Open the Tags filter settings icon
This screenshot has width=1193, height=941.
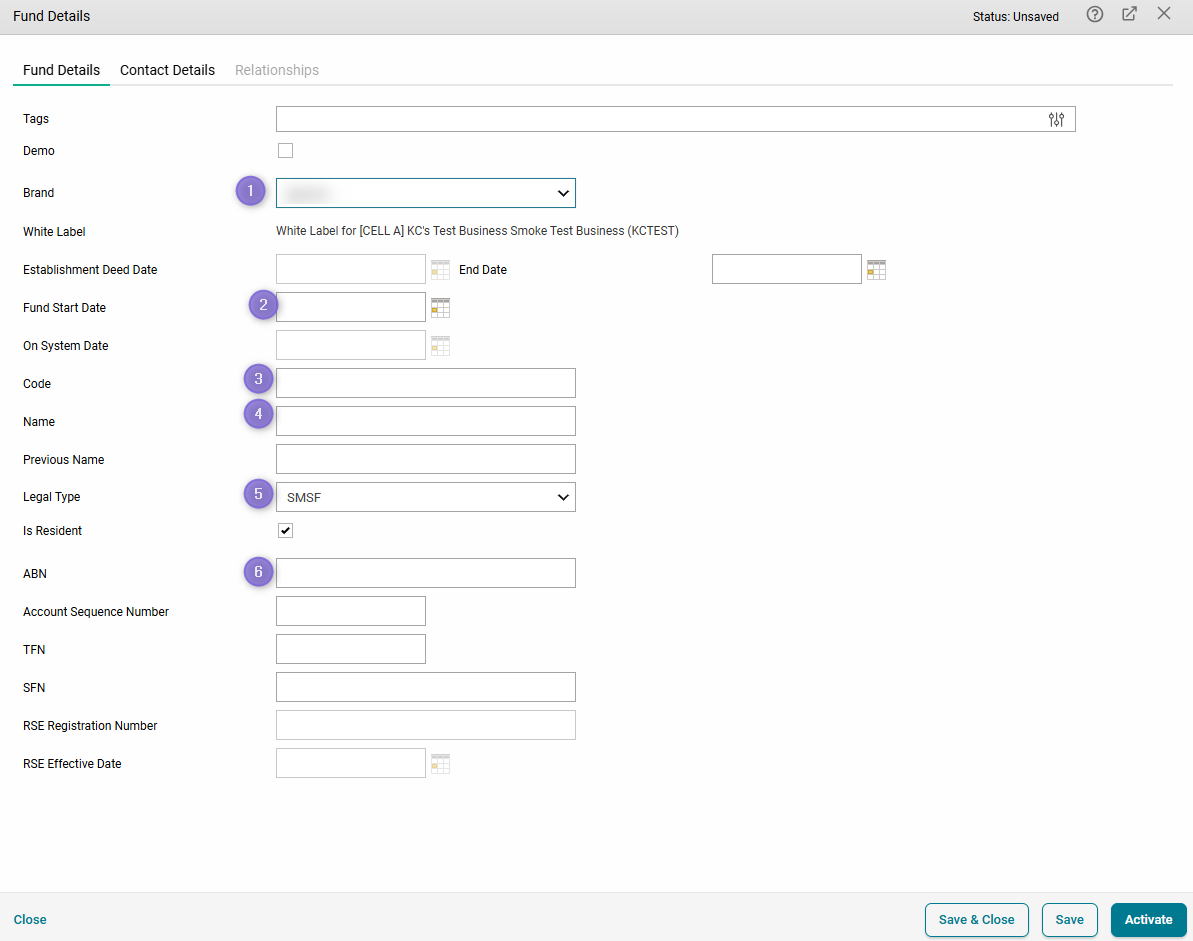coord(1056,119)
